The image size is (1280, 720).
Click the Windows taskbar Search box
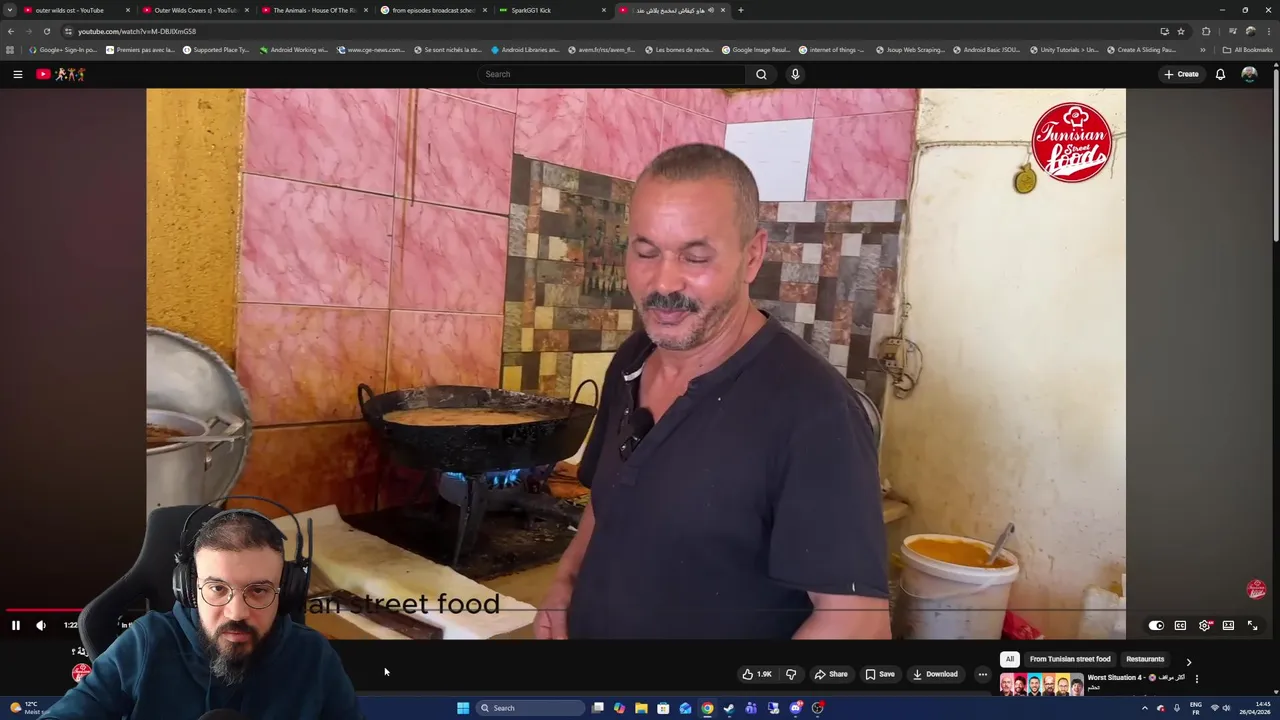tap(530, 708)
